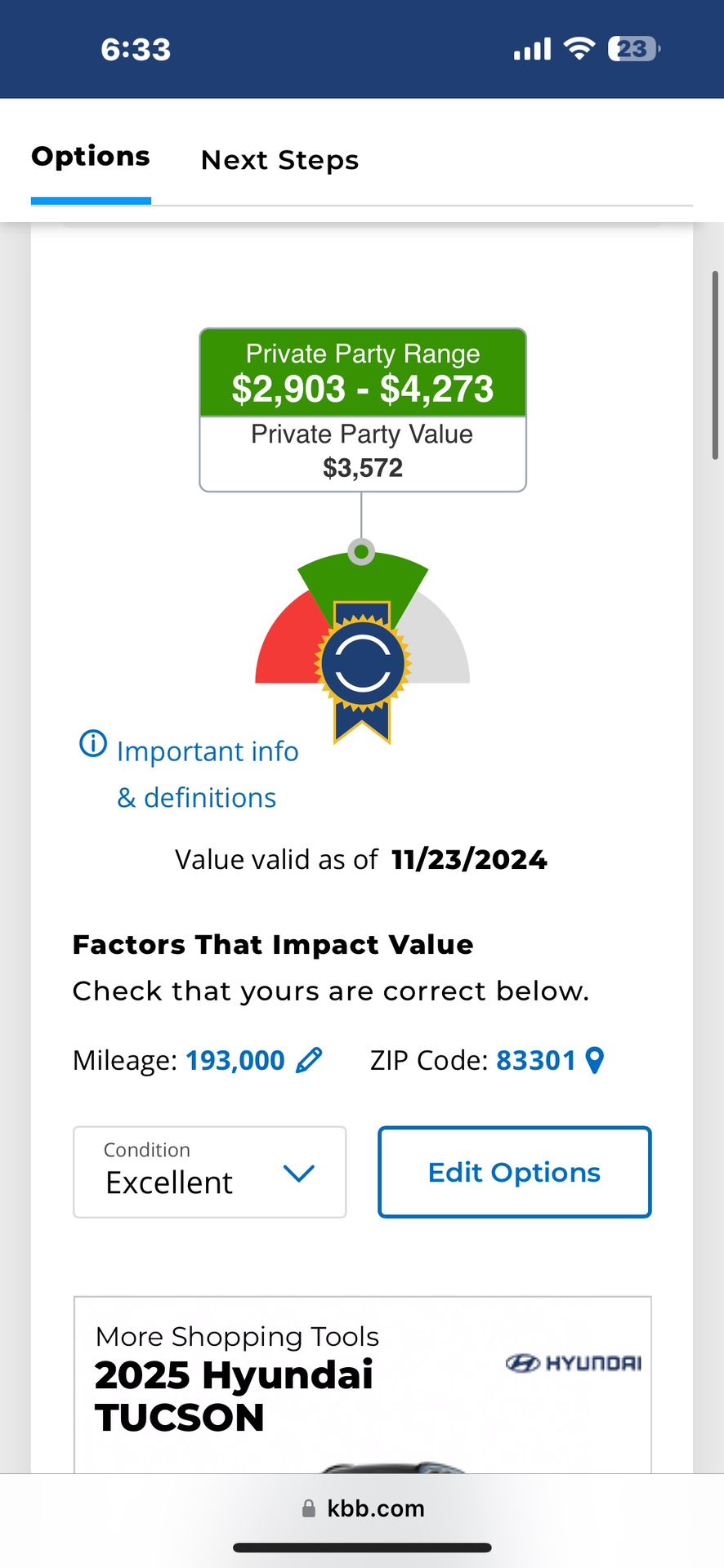Tap the pencil icon to edit mileage
Viewport: 724px width, 1568px height.
(x=309, y=1060)
